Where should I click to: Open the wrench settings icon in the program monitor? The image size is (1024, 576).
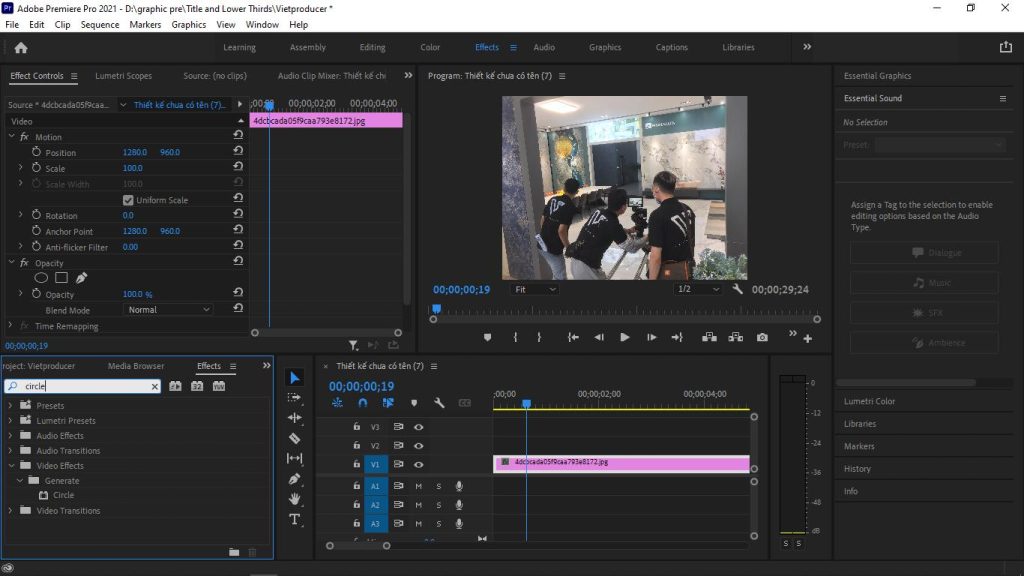(737, 289)
